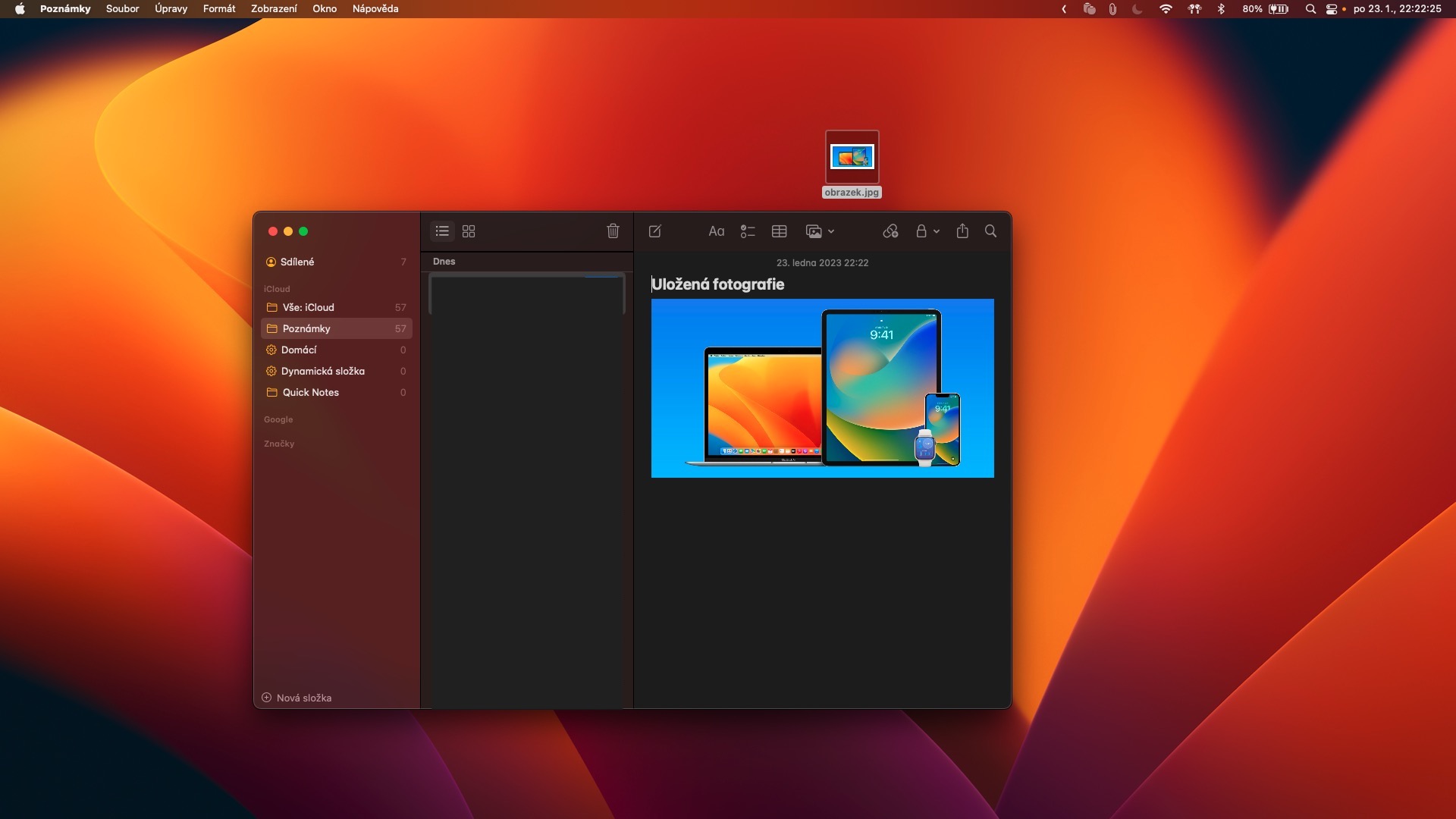Open the text format Aa button
Screen dimensions: 1456x819
716,231
